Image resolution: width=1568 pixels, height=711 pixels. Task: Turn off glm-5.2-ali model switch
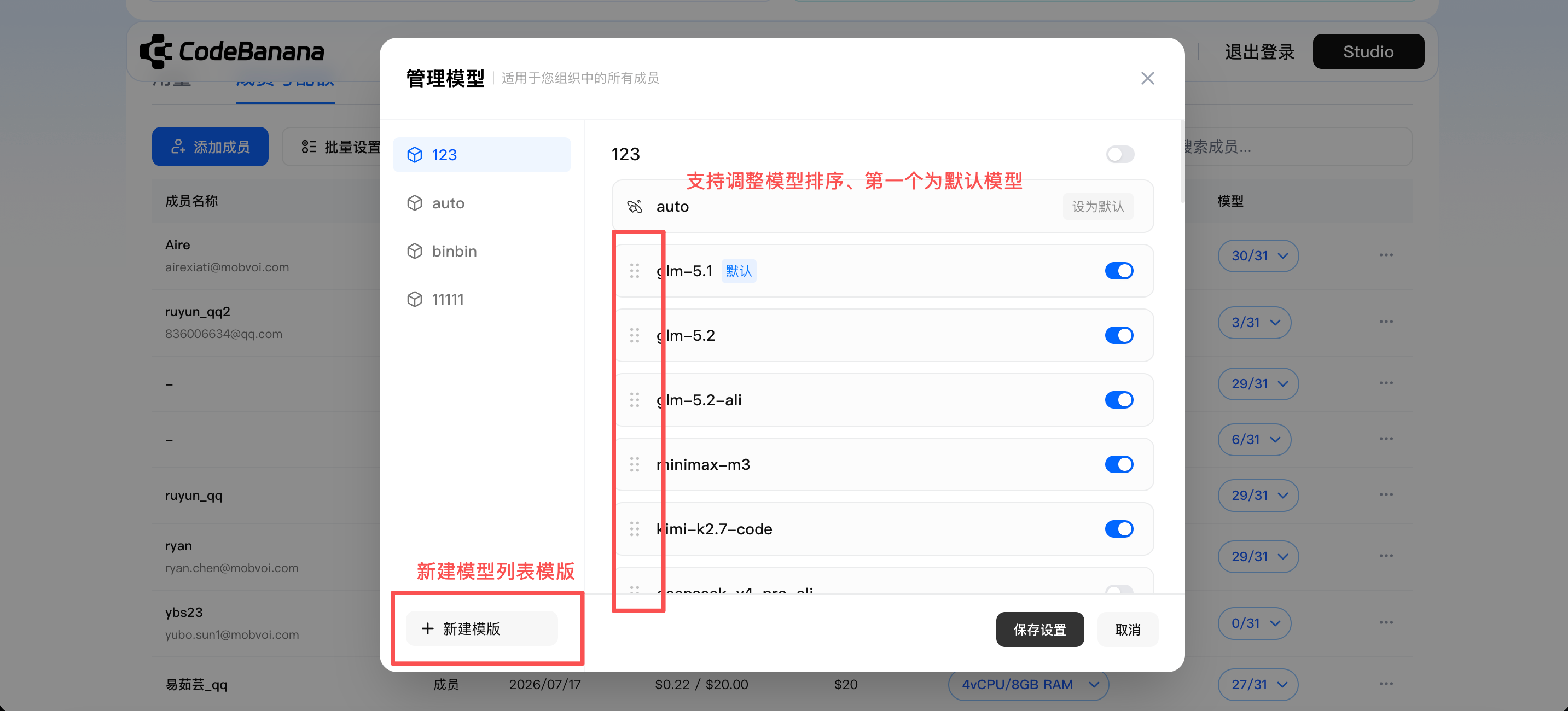tap(1119, 400)
